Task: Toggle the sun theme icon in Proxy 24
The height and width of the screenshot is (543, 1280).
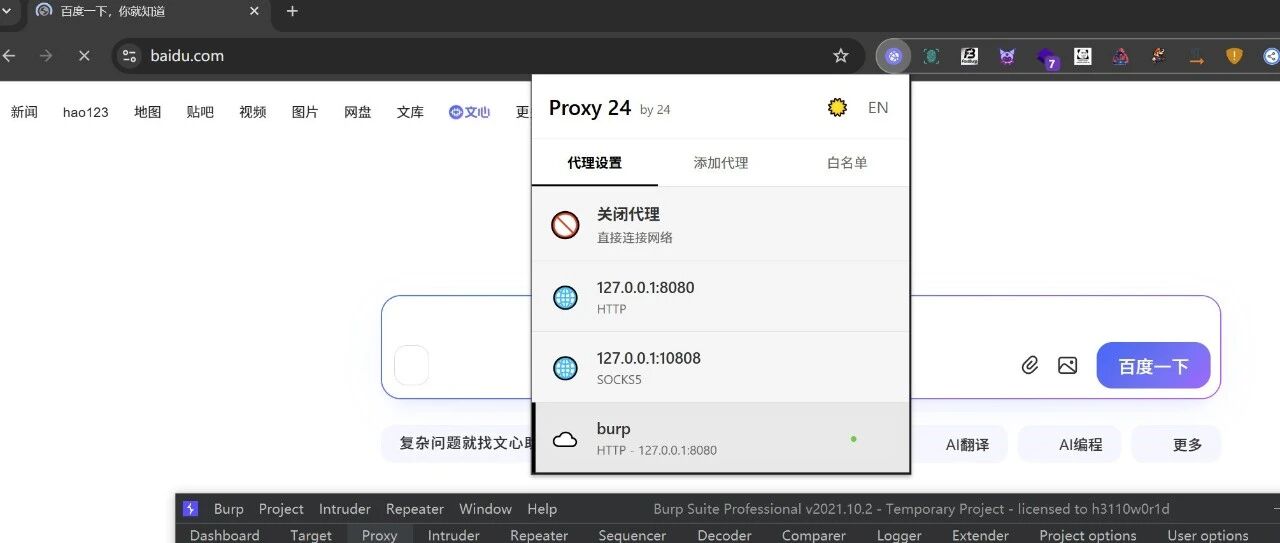Action: coord(838,108)
